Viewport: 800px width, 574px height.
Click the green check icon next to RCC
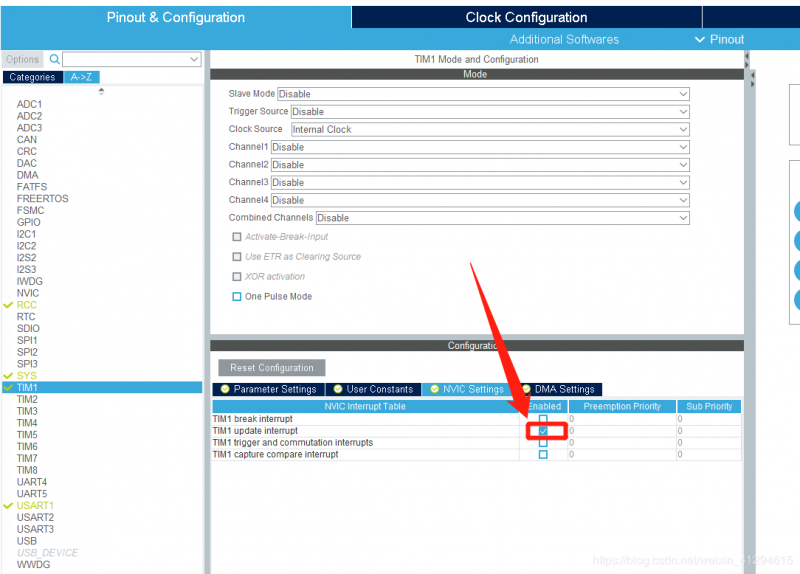8,305
